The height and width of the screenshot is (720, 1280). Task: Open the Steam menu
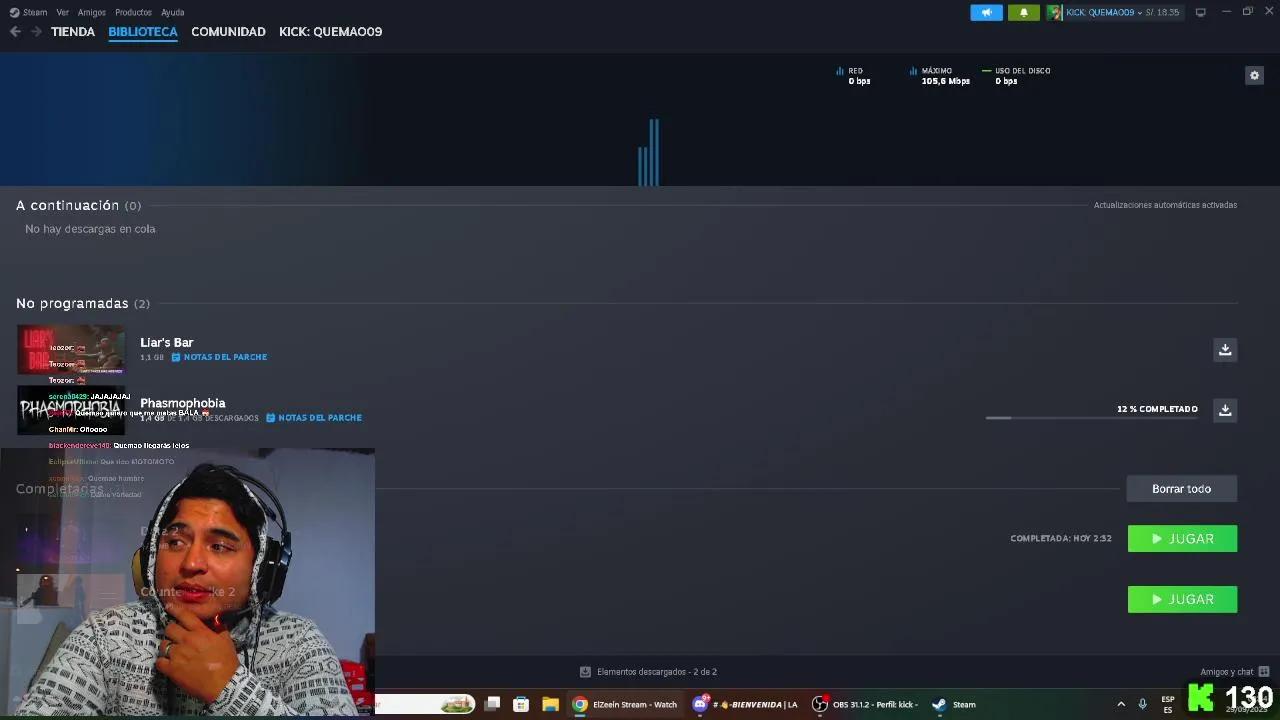click(29, 12)
